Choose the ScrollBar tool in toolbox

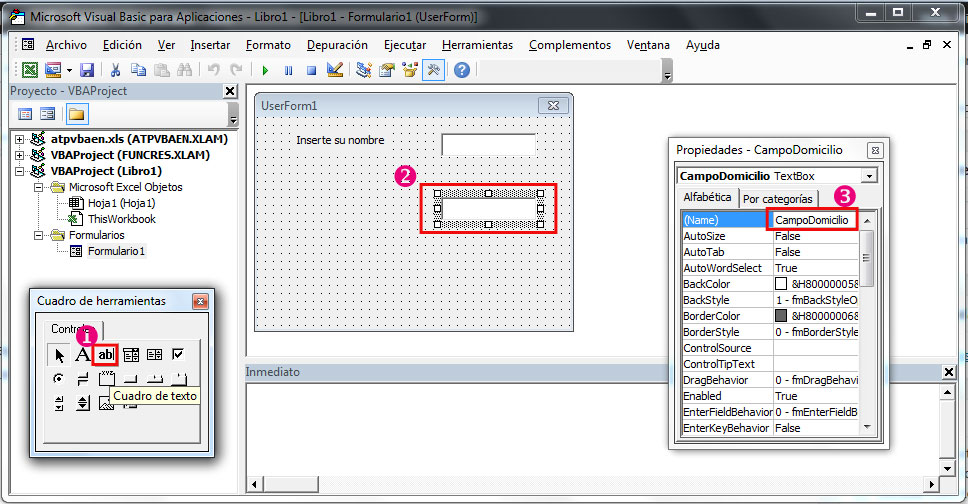click(x=59, y=403)
